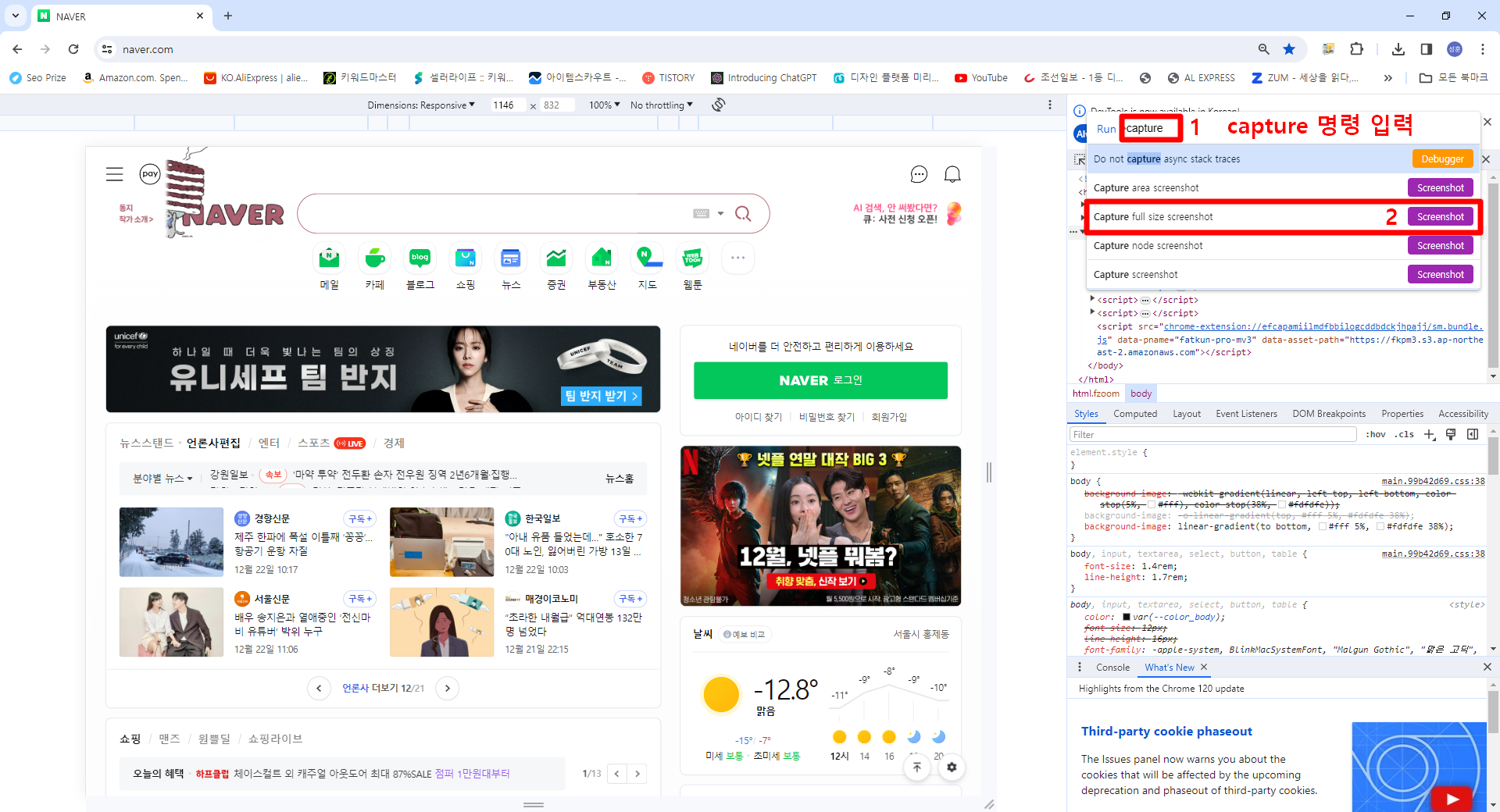Show more bookmarks with the » chevron
The height and width of the screenshot is (812, 1500).
tap(1388, 77)
